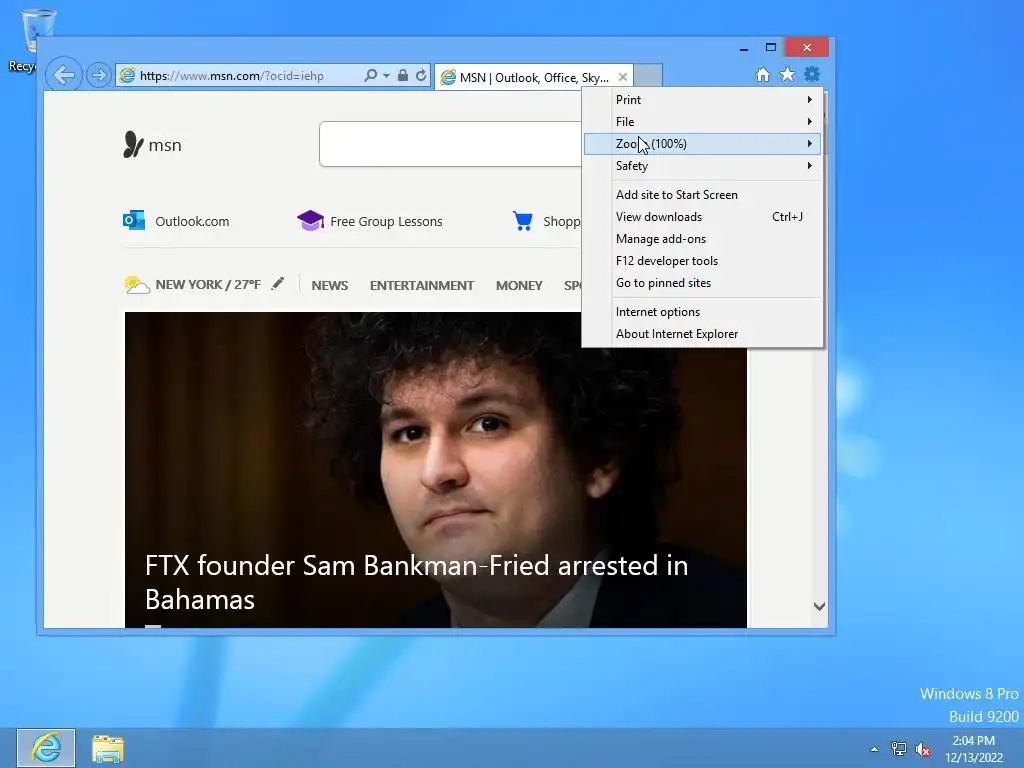Screen dimensions: 1024x768
Task: Click the page scroll down arrow
Action: click(x=819, y=607)
